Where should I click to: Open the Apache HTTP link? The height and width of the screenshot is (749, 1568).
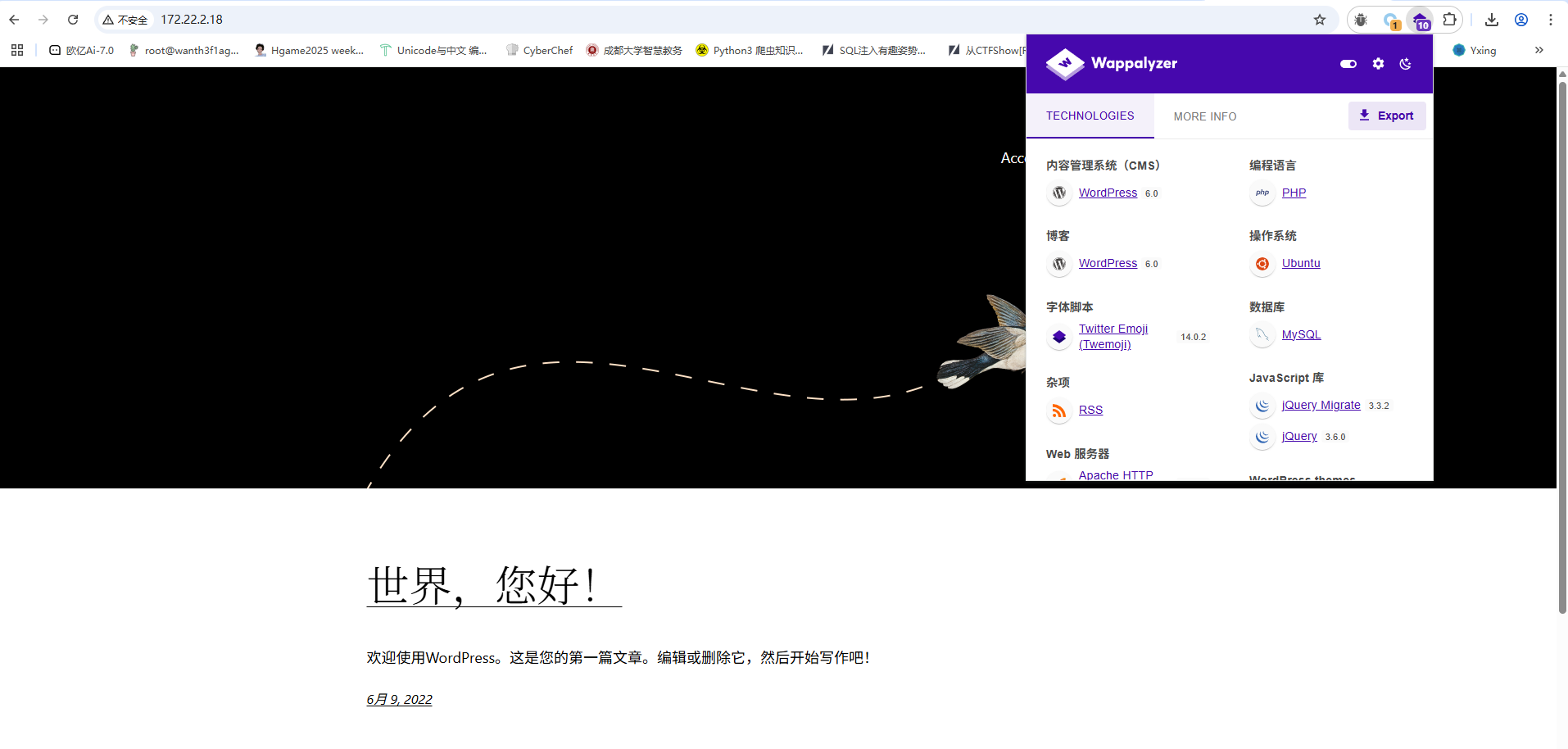coord(1116,474)
